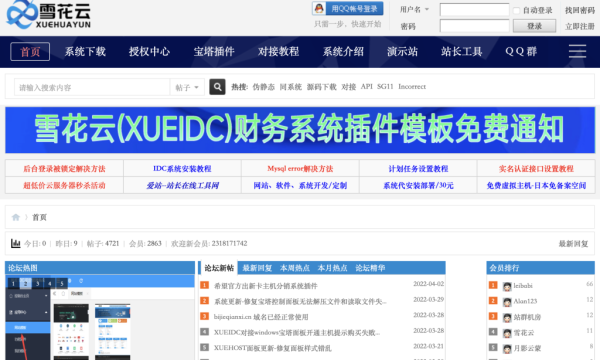Image resolution: width=600 pixels, height=360 pixels.
Task: Switch to the 论坛精华 tab
Action: click(370, 268)
